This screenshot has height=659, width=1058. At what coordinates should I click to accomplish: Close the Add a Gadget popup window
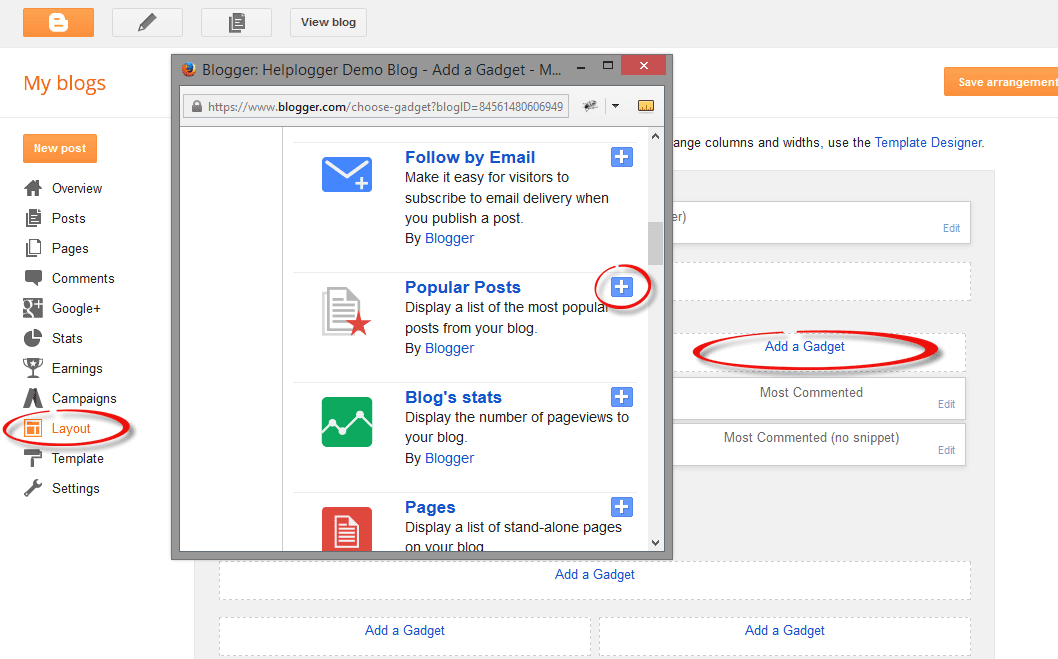click(644, 65)
